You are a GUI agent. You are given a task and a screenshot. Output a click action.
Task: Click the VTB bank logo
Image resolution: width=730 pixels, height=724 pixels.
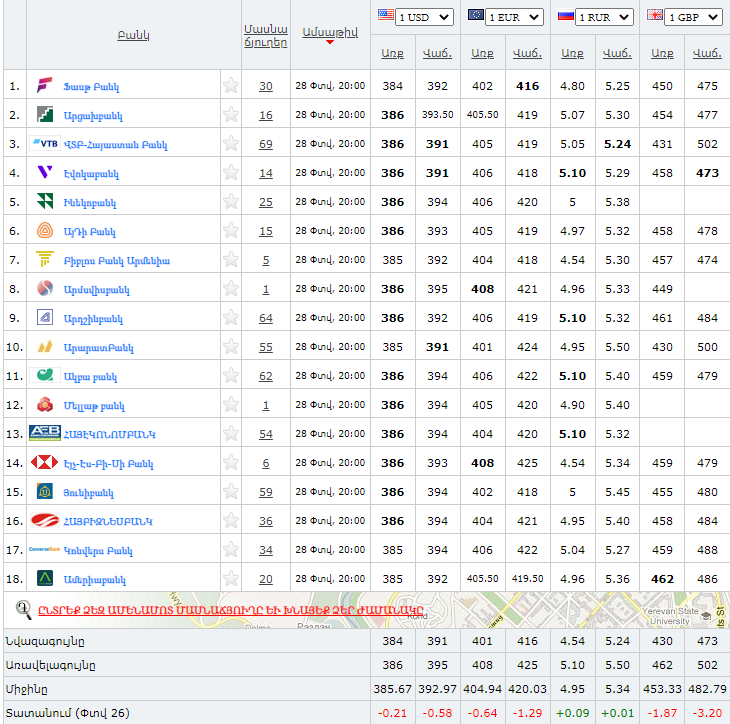[45, 143]
